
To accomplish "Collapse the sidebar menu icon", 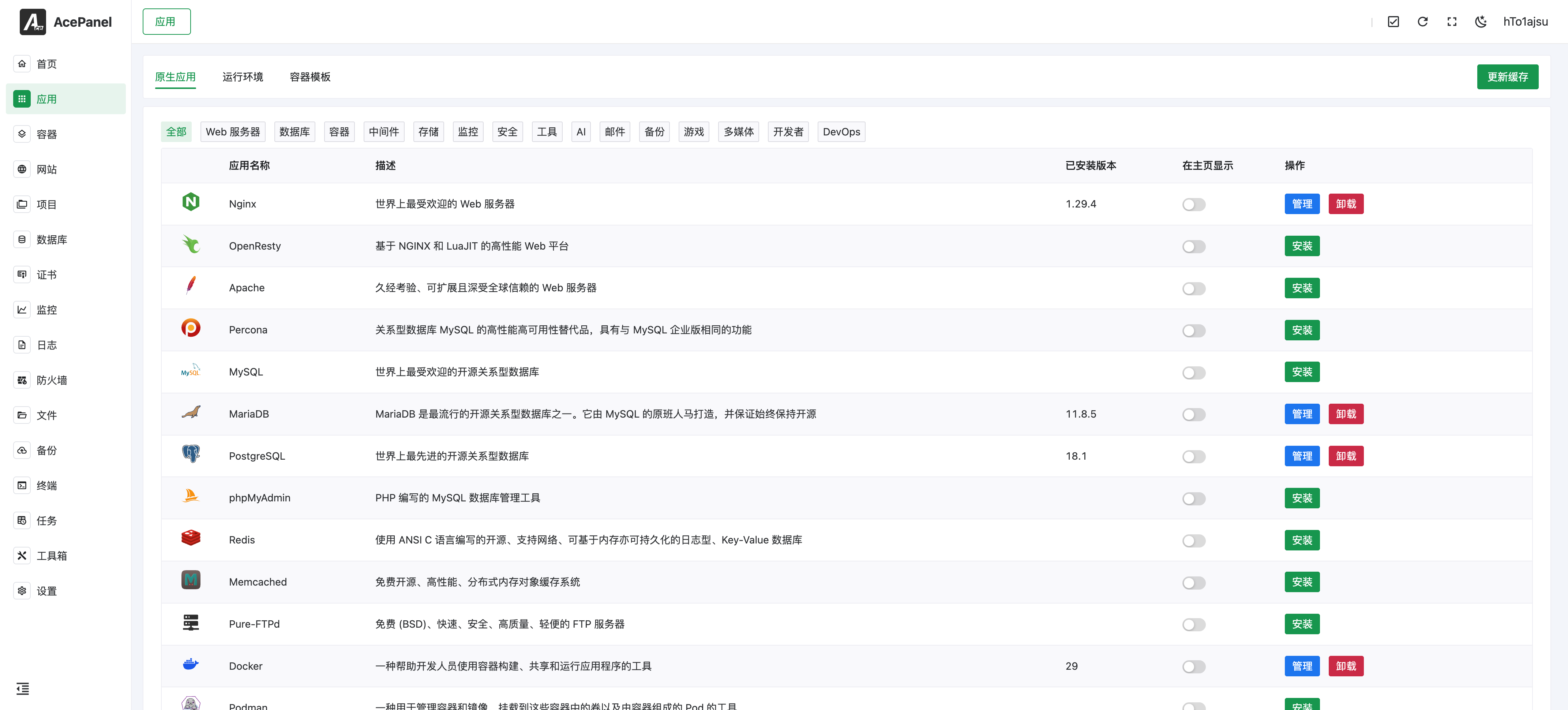I will tap(23, 689).
